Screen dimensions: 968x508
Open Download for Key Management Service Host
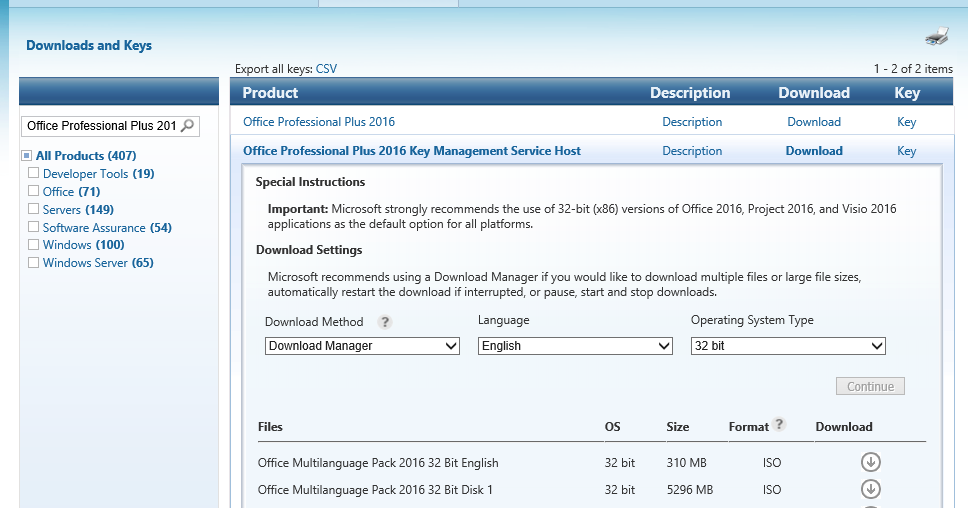coord(814,151)
